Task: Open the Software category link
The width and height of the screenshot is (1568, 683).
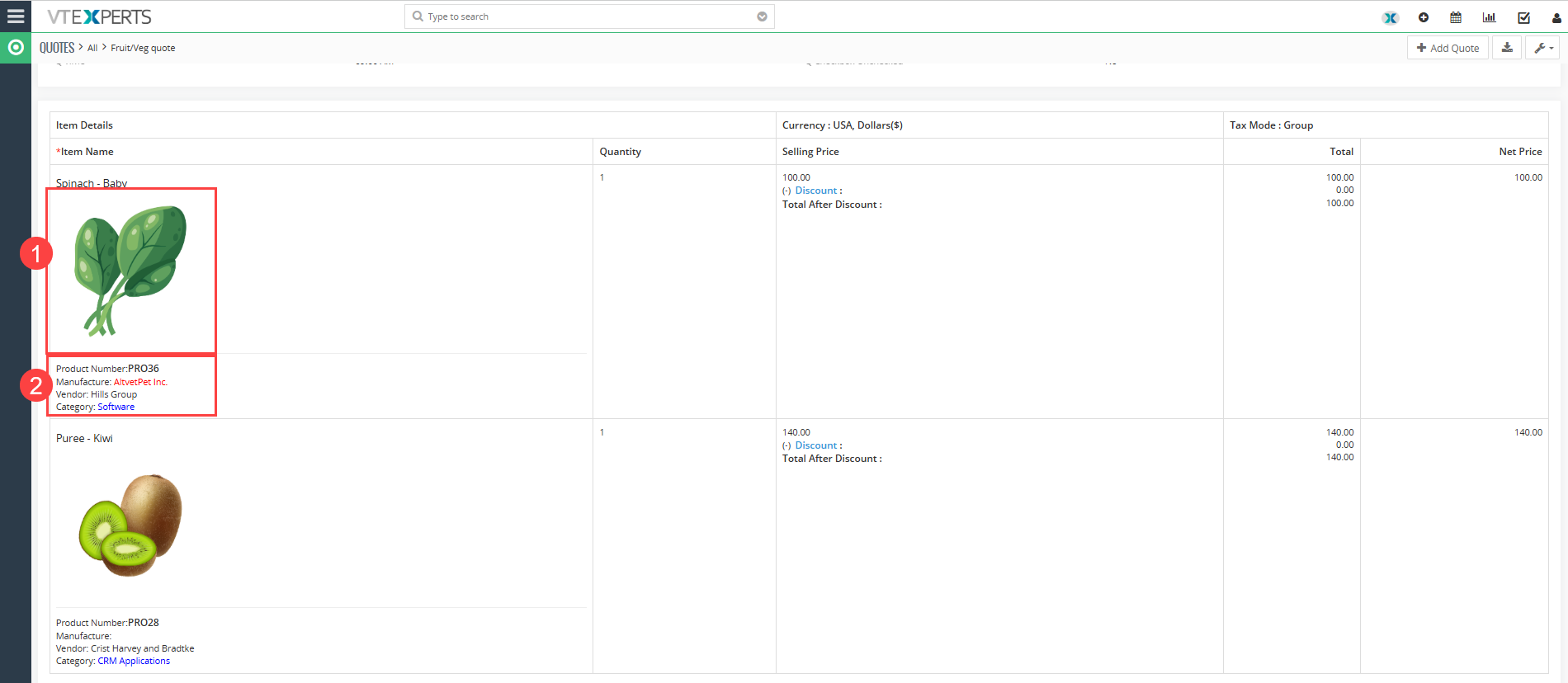Action: click(x=116, y=407)
